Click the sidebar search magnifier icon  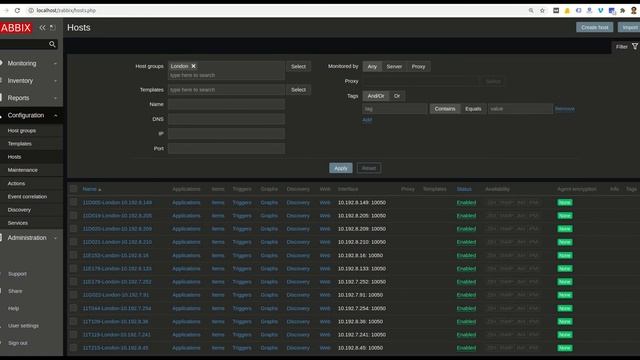tap(52, 44)
